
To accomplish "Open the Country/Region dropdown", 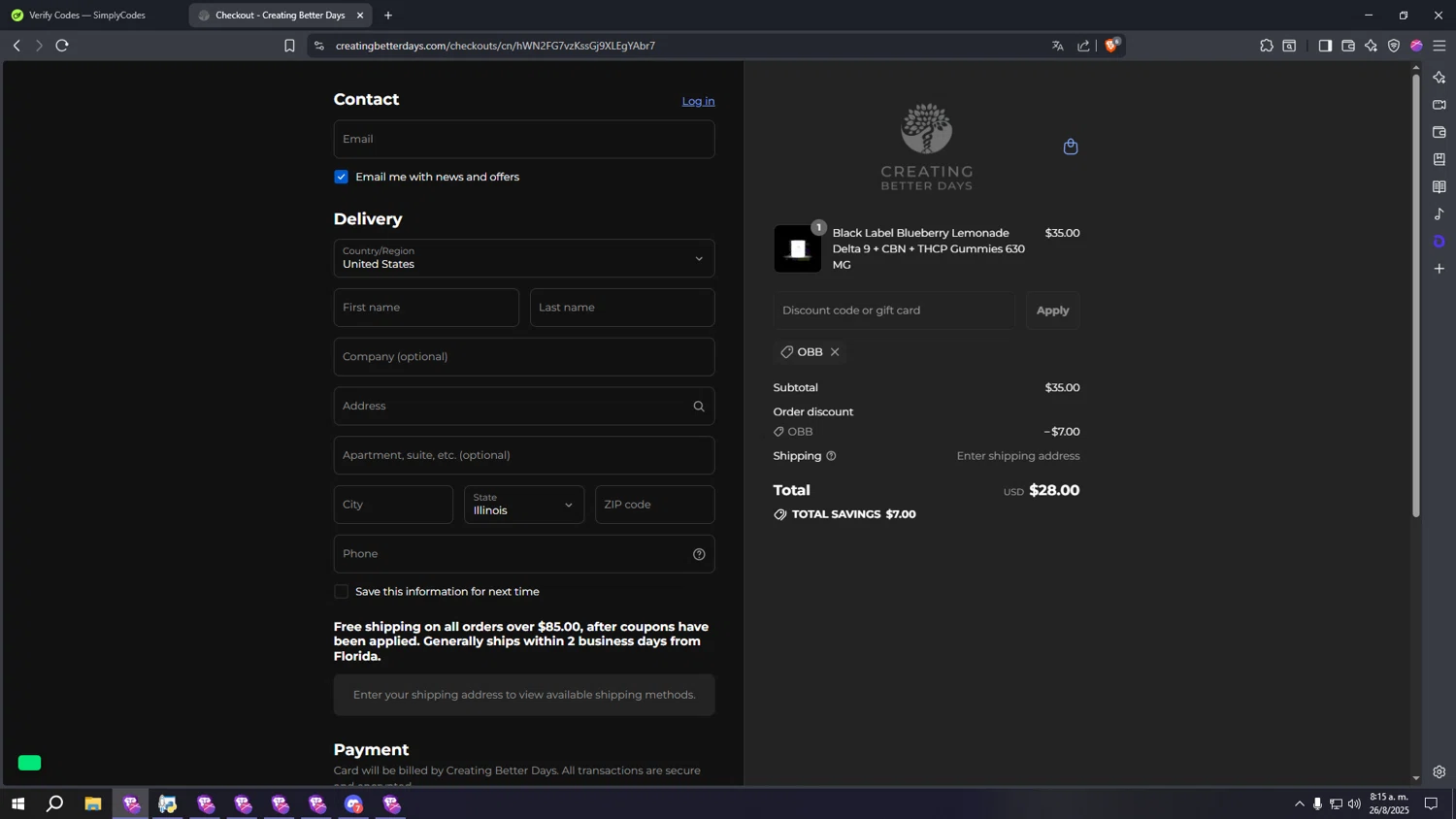I will coord(524,258).
